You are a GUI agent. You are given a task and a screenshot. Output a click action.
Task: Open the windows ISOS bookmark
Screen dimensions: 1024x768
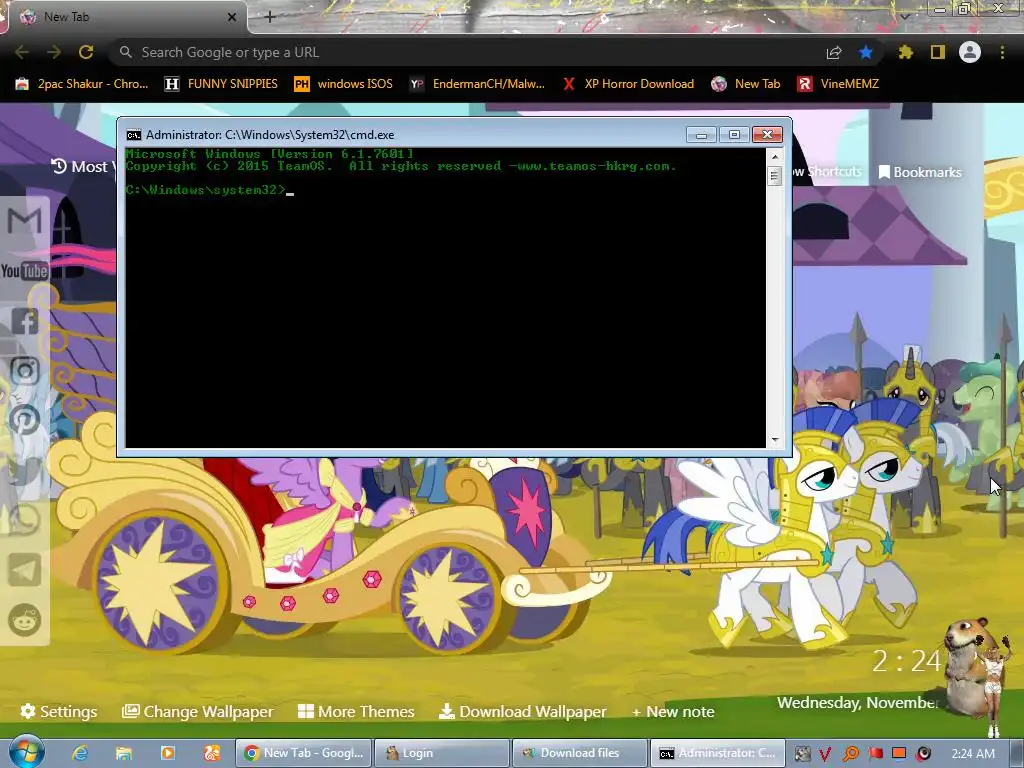click(344, 84)
